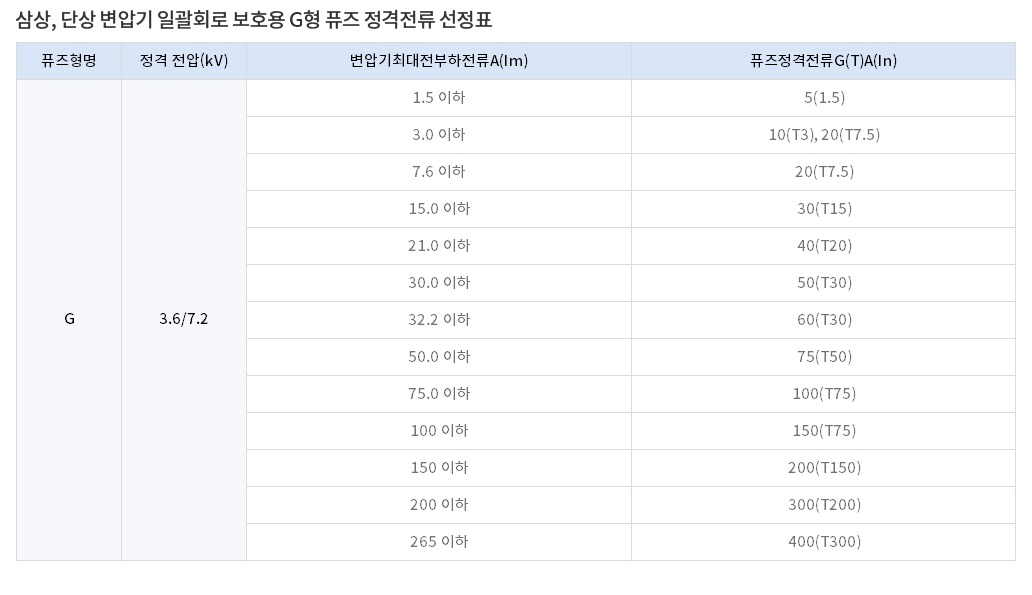Image resolution: width=1032 pixels, height=595 pixels.
Task: Click the 100(T75) fuse rating cell
Action: [x=824, y=393]
